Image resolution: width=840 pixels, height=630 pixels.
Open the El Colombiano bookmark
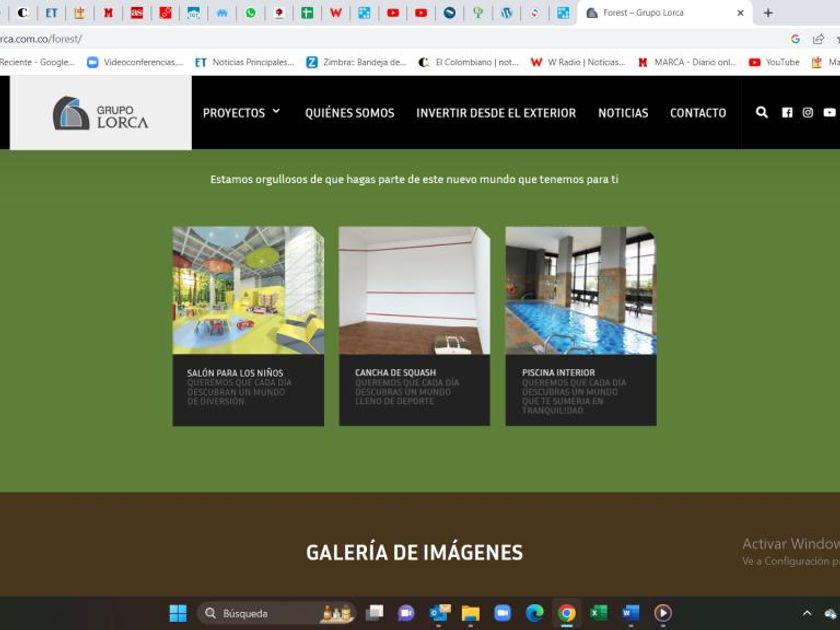coord(468,62)
